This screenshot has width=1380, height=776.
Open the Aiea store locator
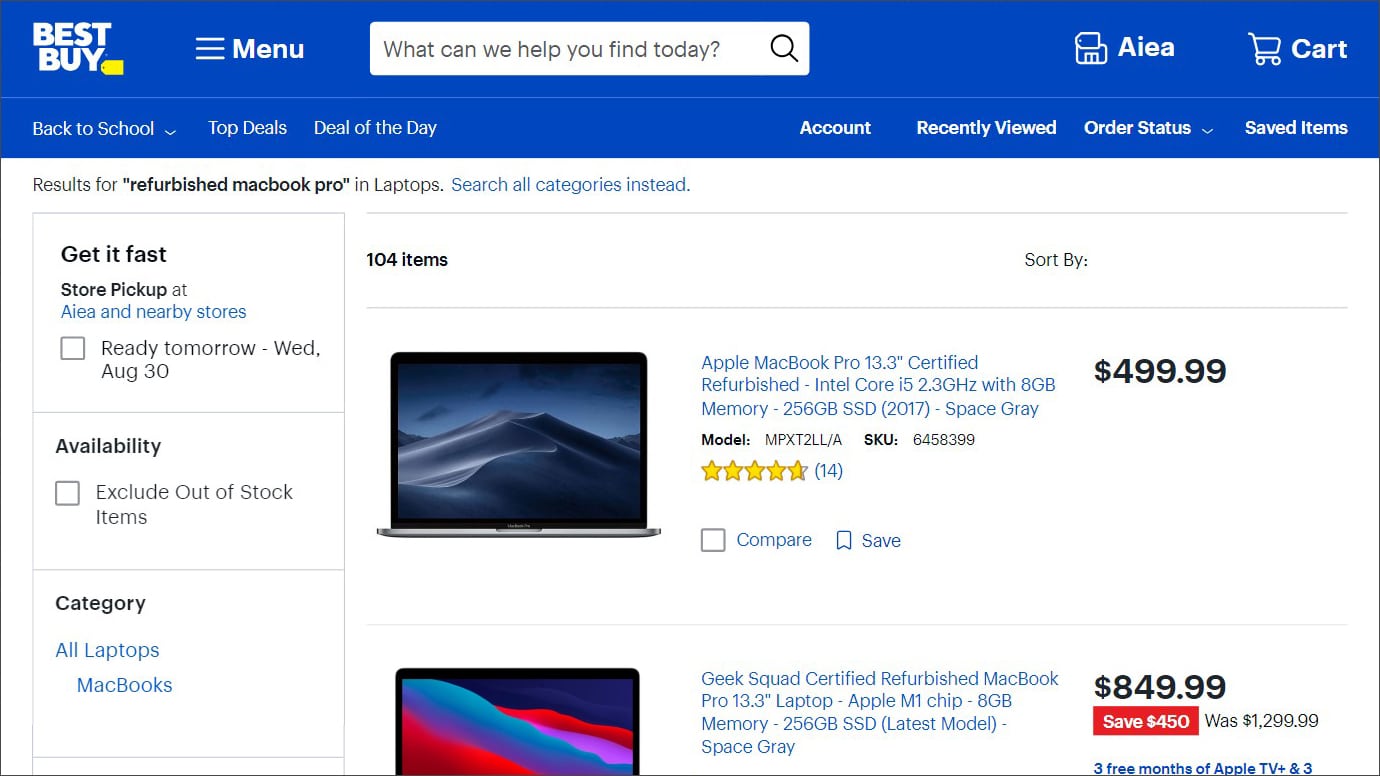(x=1124, y=48)
